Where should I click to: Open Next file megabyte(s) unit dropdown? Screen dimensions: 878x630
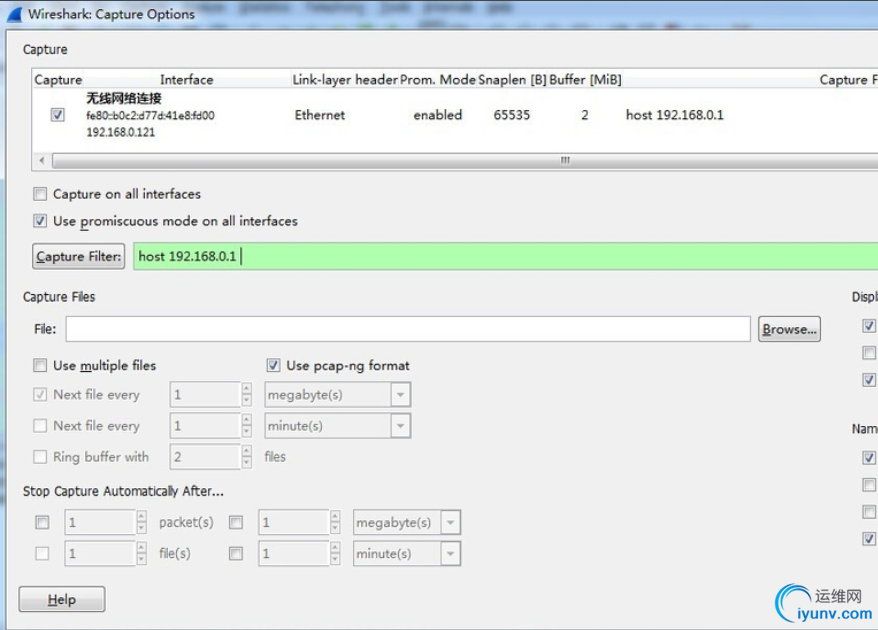pyautogui.click(x=400, y=395)
